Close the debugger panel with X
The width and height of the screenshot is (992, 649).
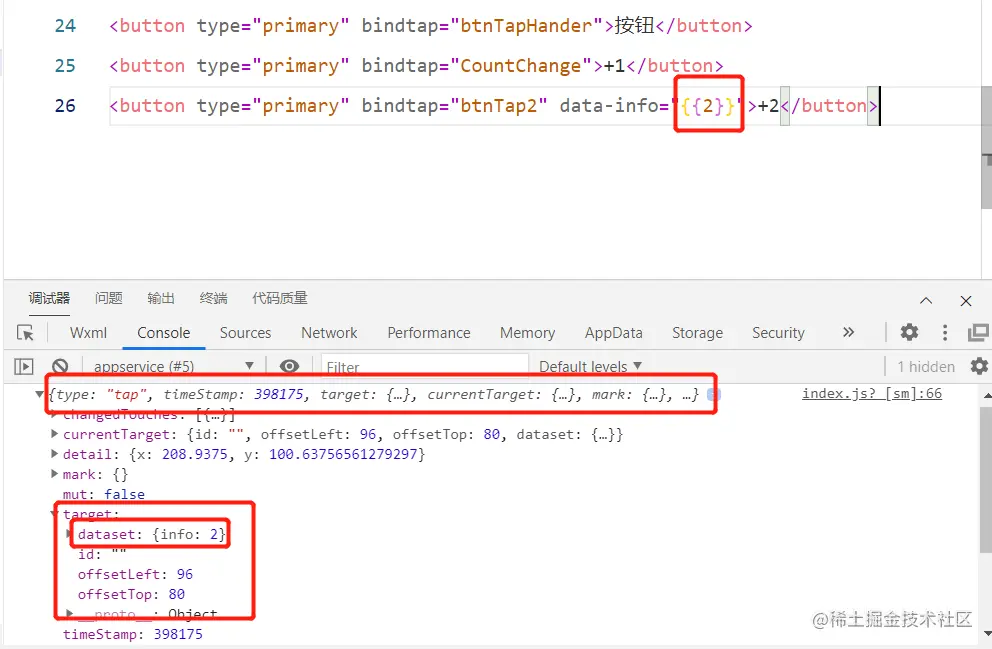coord(965,301)
